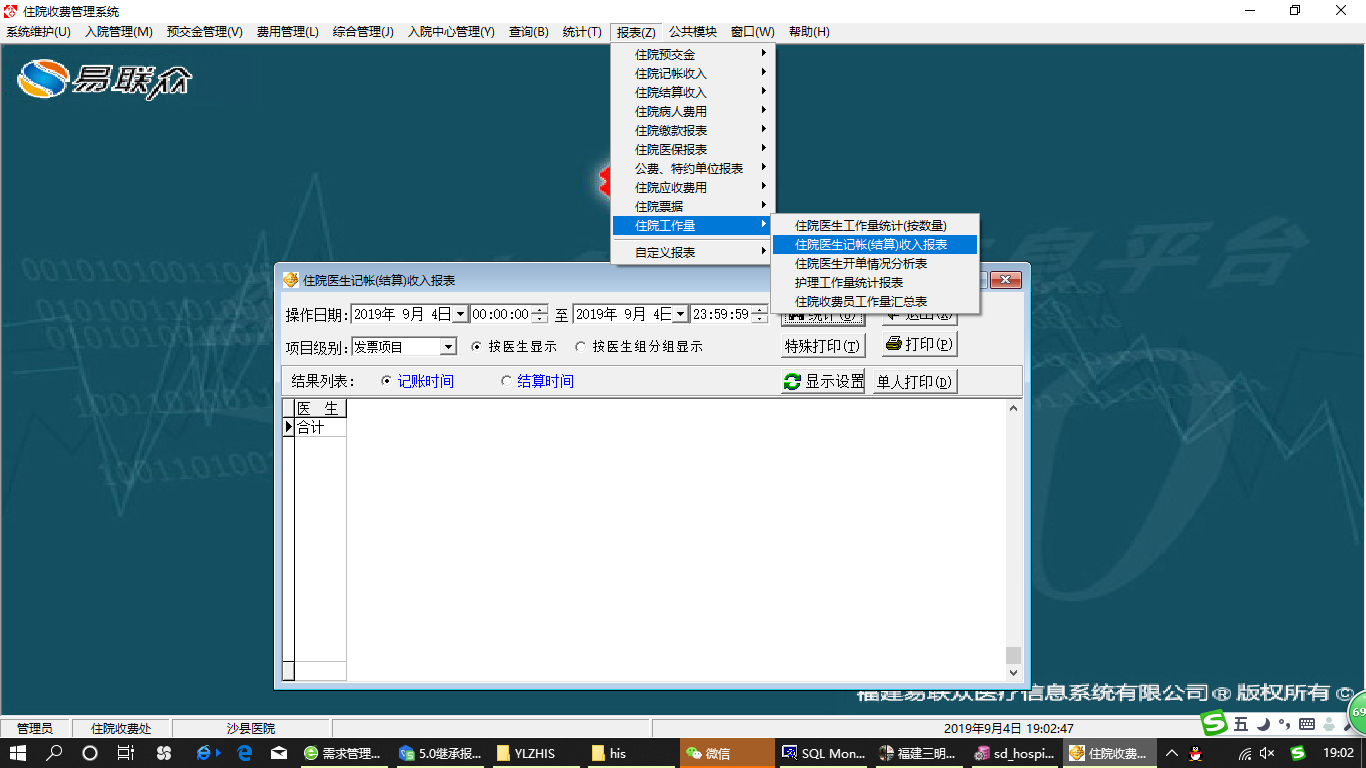Click the 单人打印(D) button

pos(915,381)
